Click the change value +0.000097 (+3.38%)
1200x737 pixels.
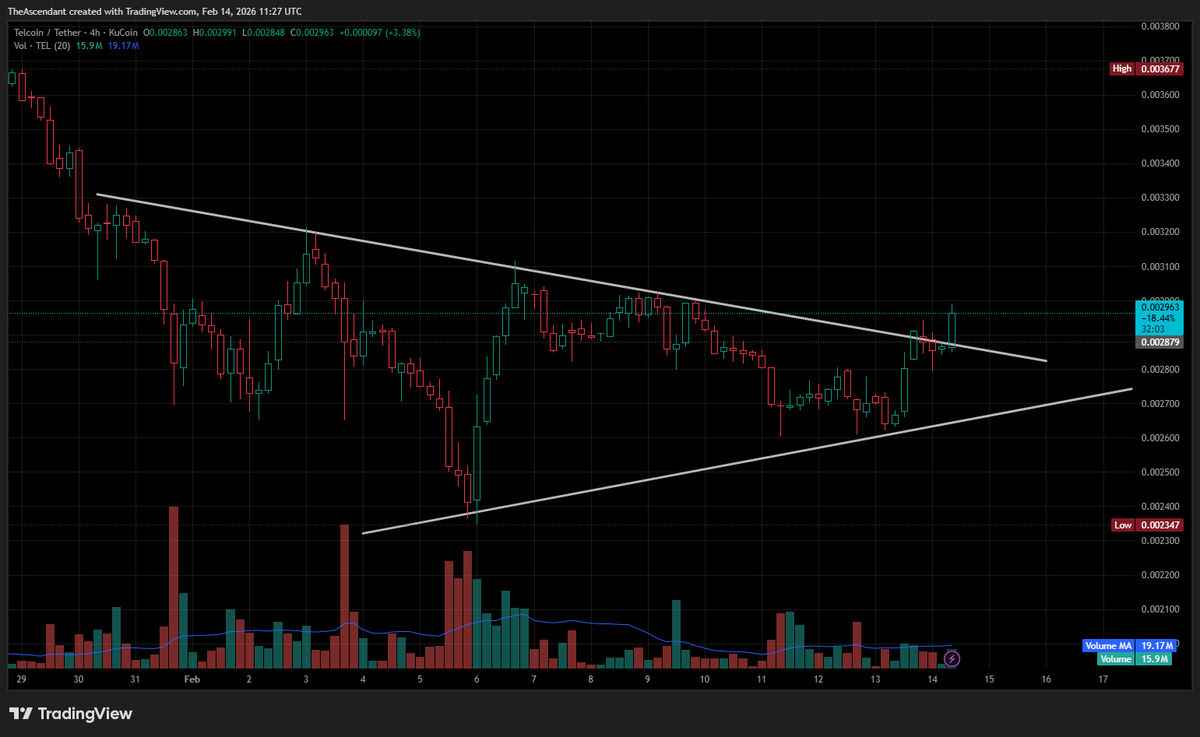click(378, 32)
